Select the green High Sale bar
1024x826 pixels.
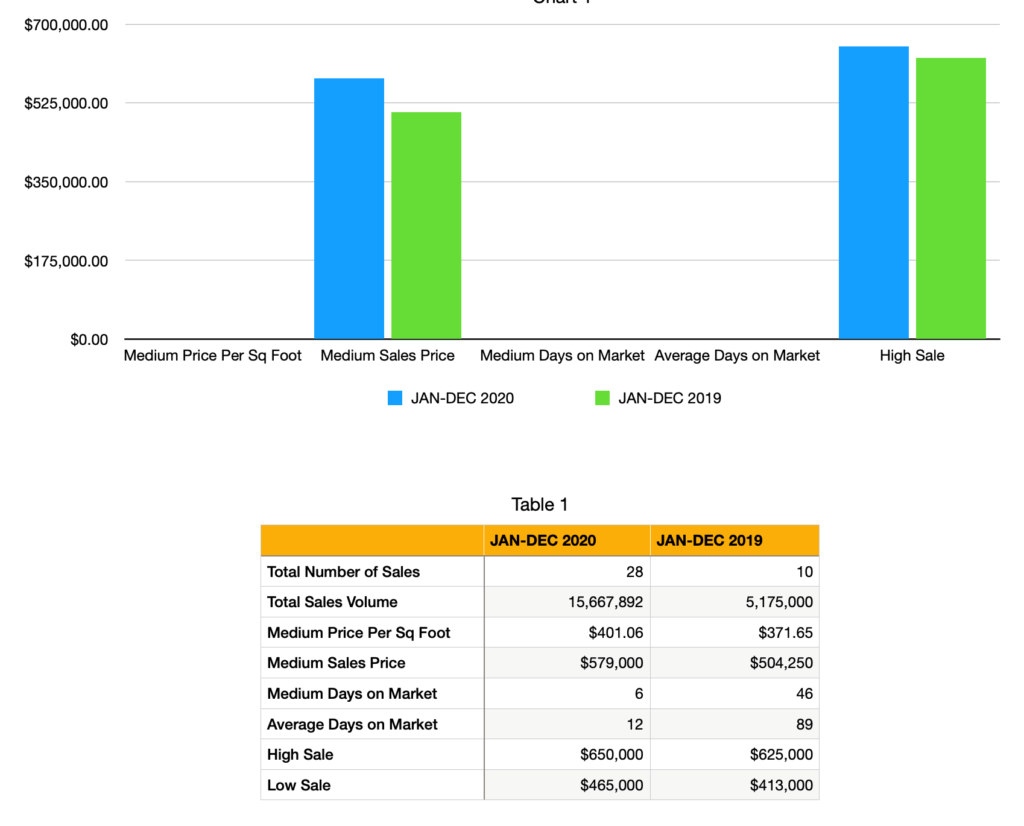[x=951, y=199]
